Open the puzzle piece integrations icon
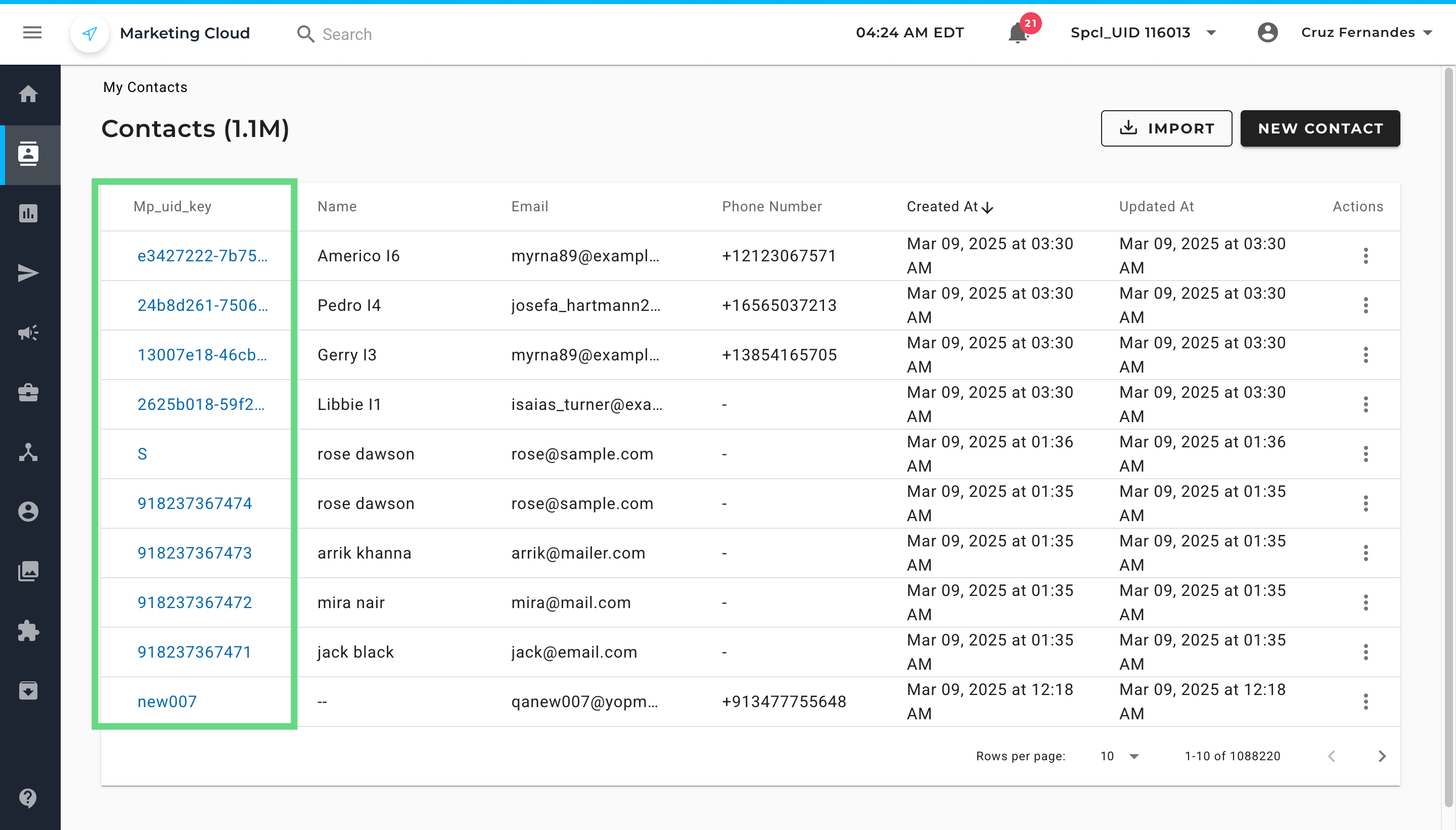The width and height of the screenshot is (1456, 830). coord(28,631)
